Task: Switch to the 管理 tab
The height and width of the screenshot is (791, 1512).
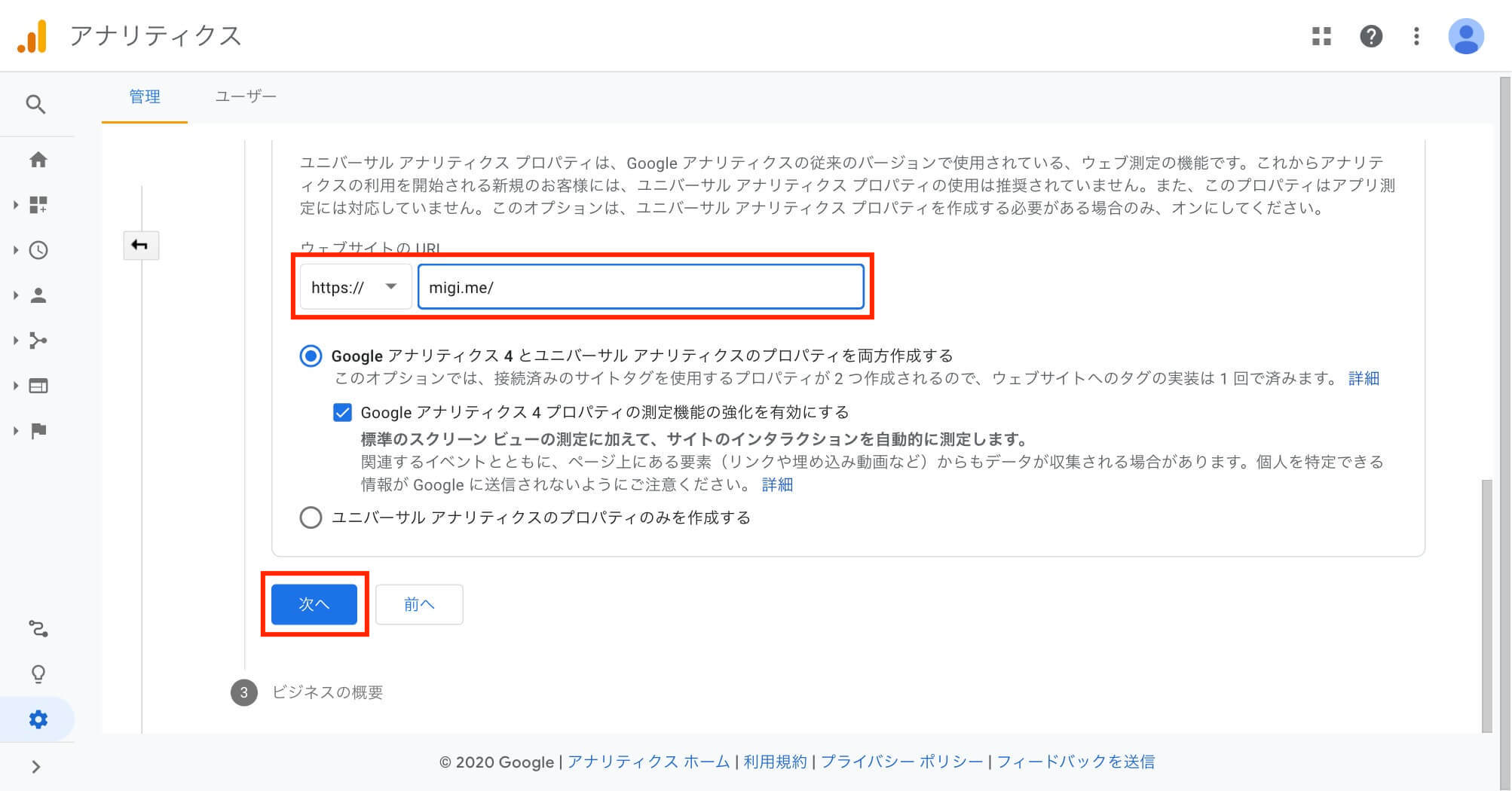Action: pos(145,96)
